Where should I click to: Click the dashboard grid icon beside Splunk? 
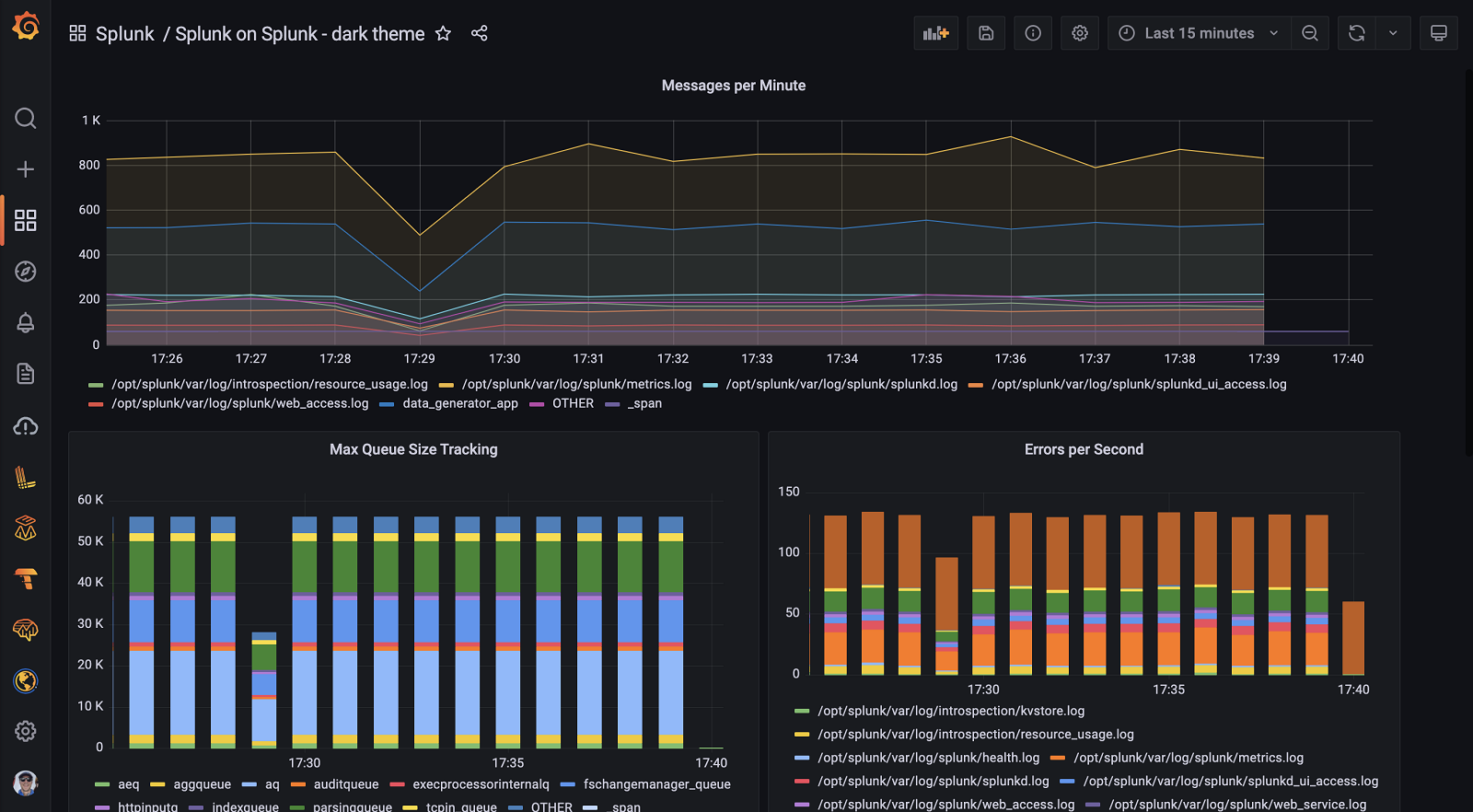point(77,33)
